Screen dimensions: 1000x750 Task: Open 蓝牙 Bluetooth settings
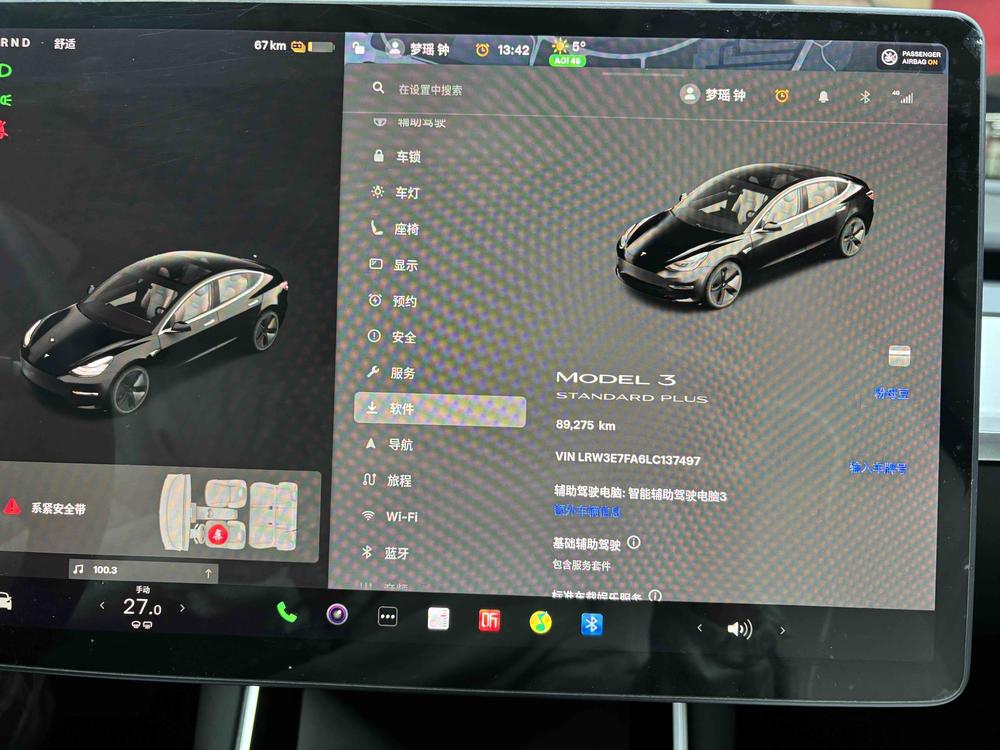[x=385, y=552]
